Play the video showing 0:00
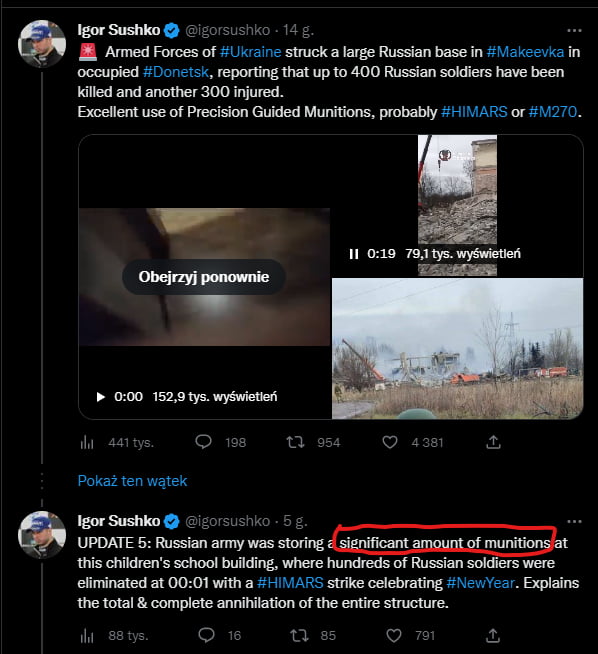Image resolution: width=598 pixels, height=654 pixels. (100, 397)
